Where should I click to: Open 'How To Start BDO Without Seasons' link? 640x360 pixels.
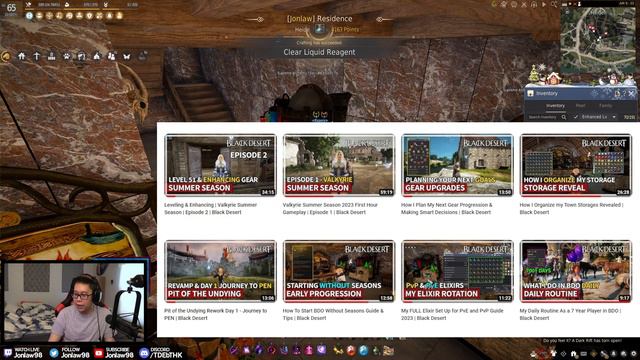(x=333, y=314)
